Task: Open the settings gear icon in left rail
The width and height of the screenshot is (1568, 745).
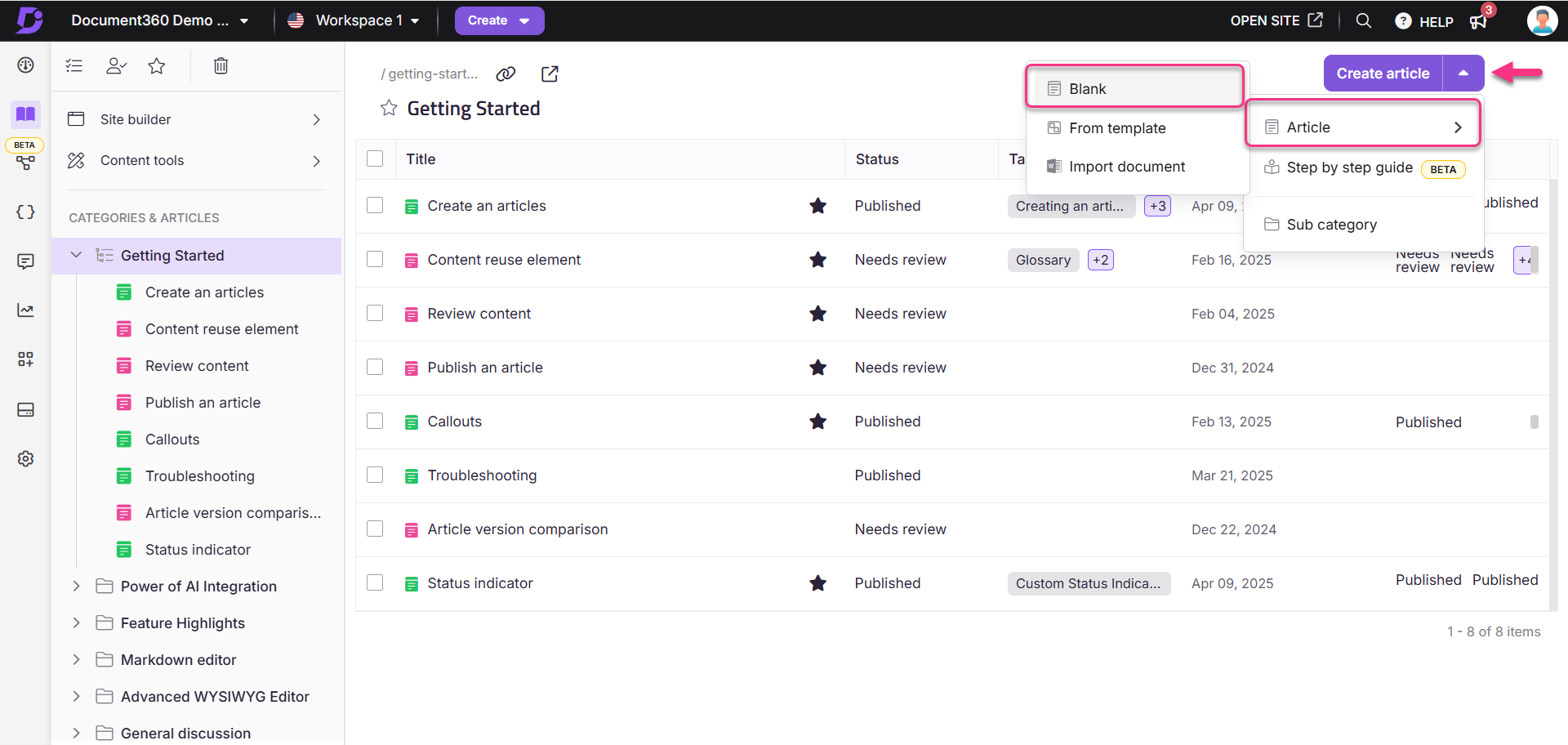Action: click(25, 458)
